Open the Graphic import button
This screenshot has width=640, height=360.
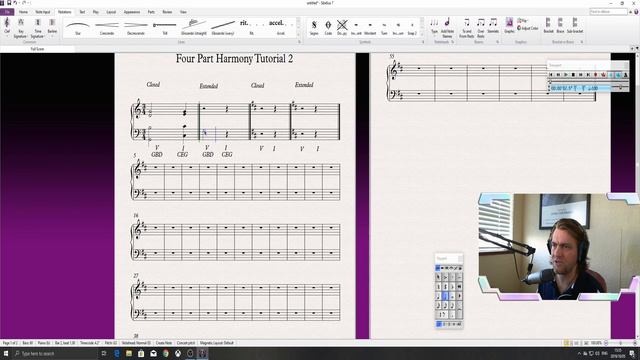coord(509,26)
